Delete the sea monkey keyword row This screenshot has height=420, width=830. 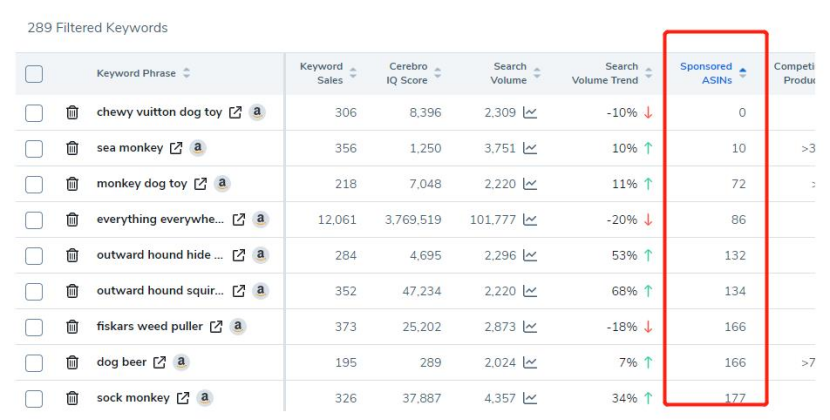(x=72, y=148)
